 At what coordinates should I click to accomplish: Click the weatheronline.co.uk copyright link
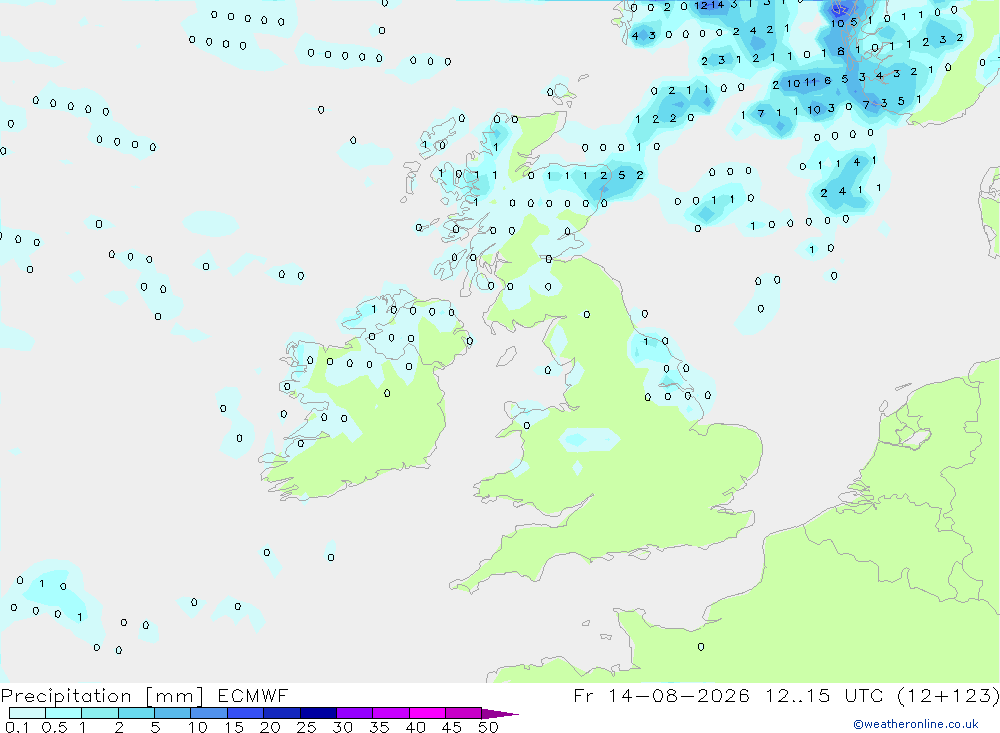(x=916, y=724)
